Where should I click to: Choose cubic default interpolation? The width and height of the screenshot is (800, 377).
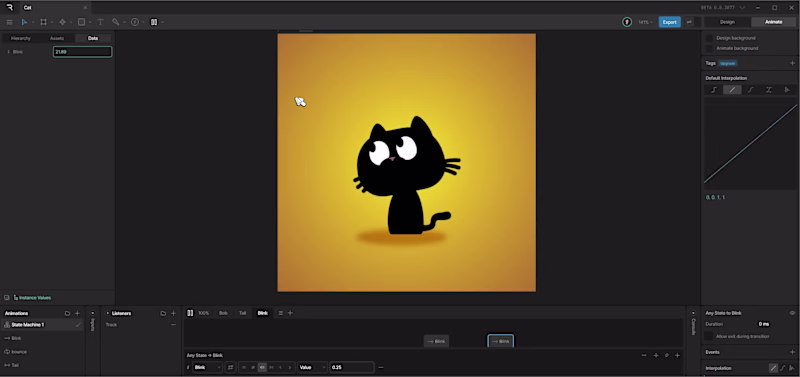pyautogui.click(x=751, y=90)
